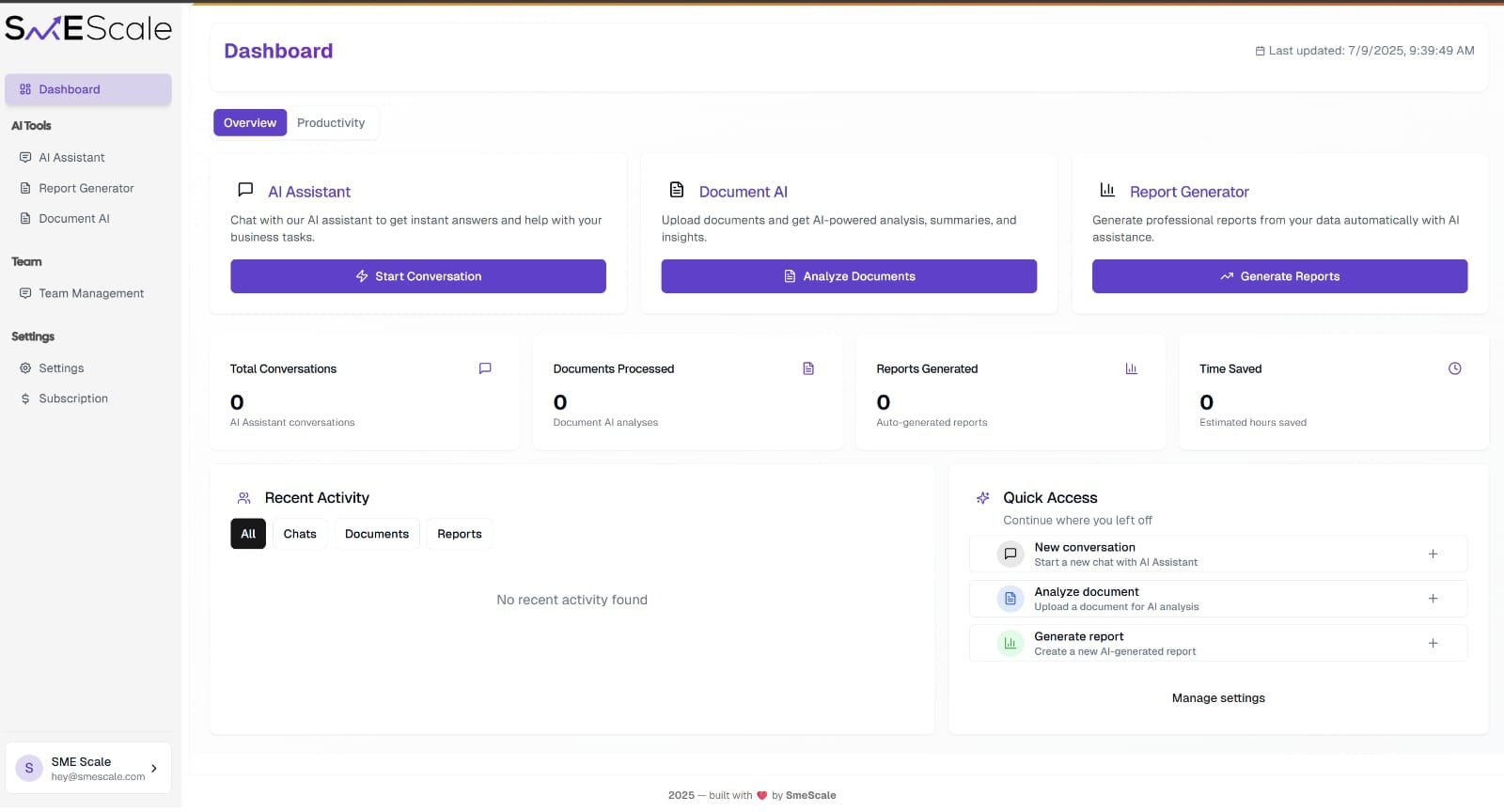
Task: Click plus sign next to Analyze document
Action: (x=1433, y=599)
